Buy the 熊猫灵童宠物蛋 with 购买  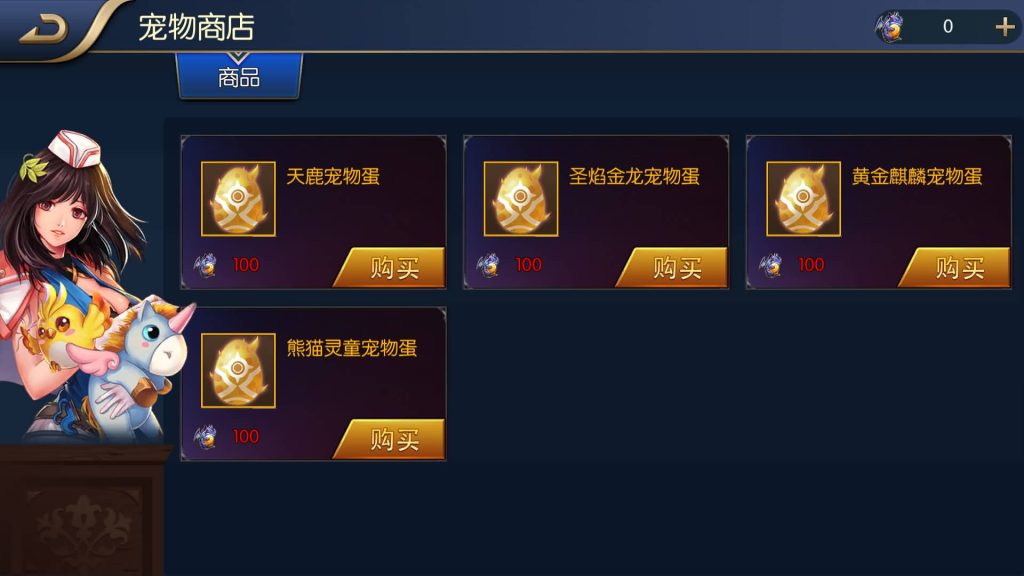pyautogui.click(x=391, y=439)
